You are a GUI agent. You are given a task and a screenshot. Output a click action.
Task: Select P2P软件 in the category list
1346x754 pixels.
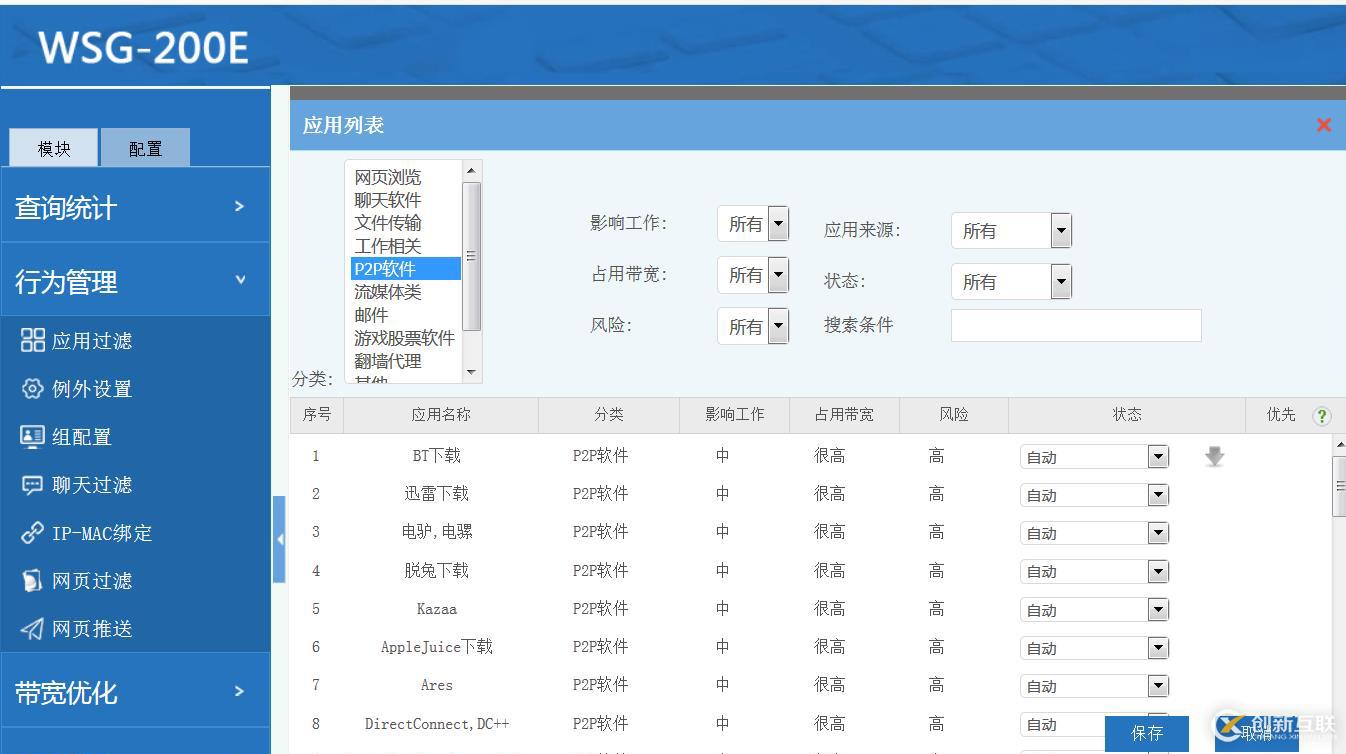click(x=405, y=269)
